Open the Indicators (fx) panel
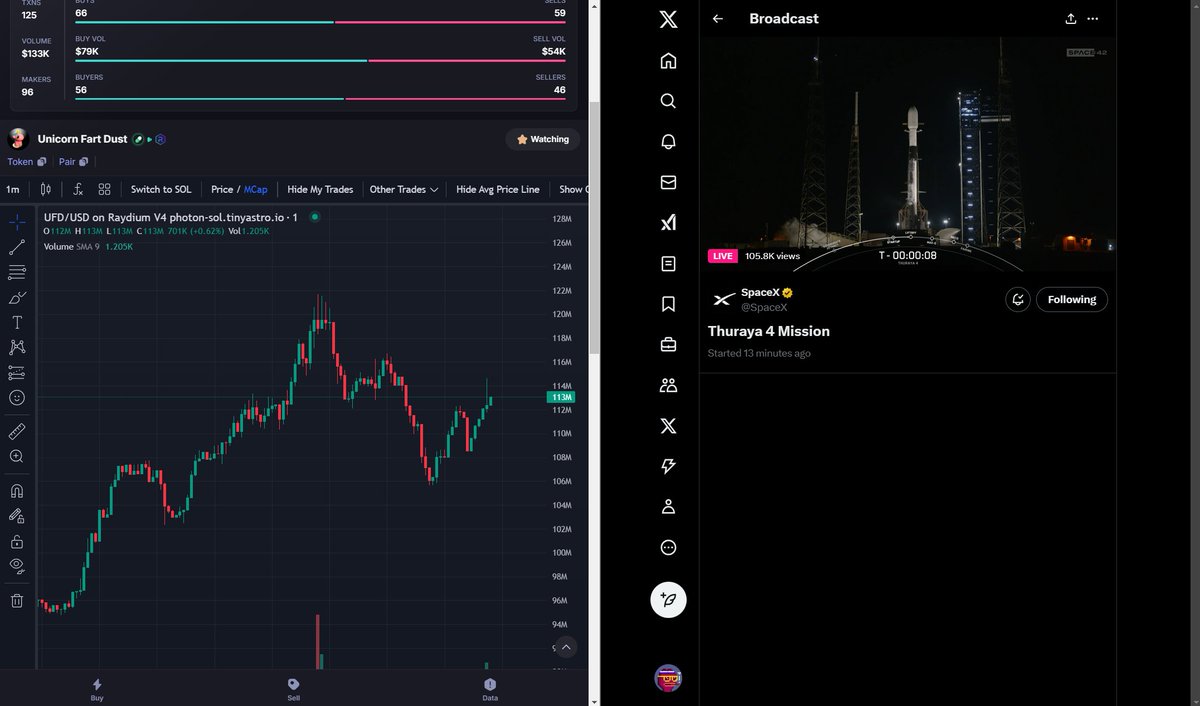The width and height of the screenshot is (1200, 706). [x=78, y=188]
